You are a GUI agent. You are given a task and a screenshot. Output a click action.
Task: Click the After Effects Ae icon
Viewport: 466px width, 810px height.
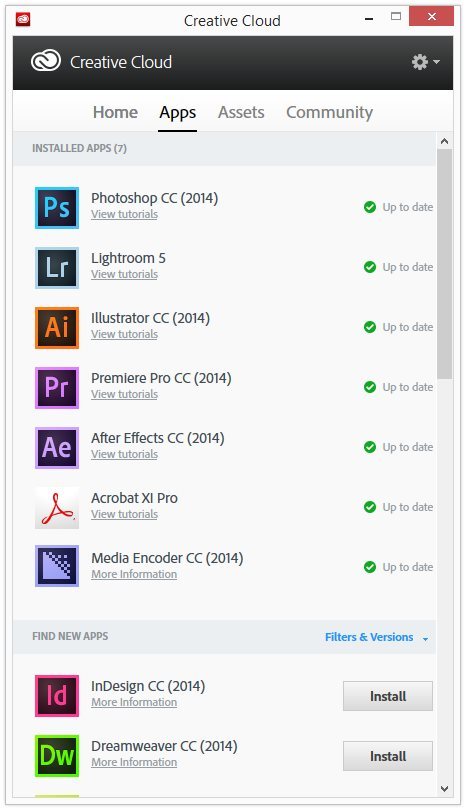(x=57, y=447)
